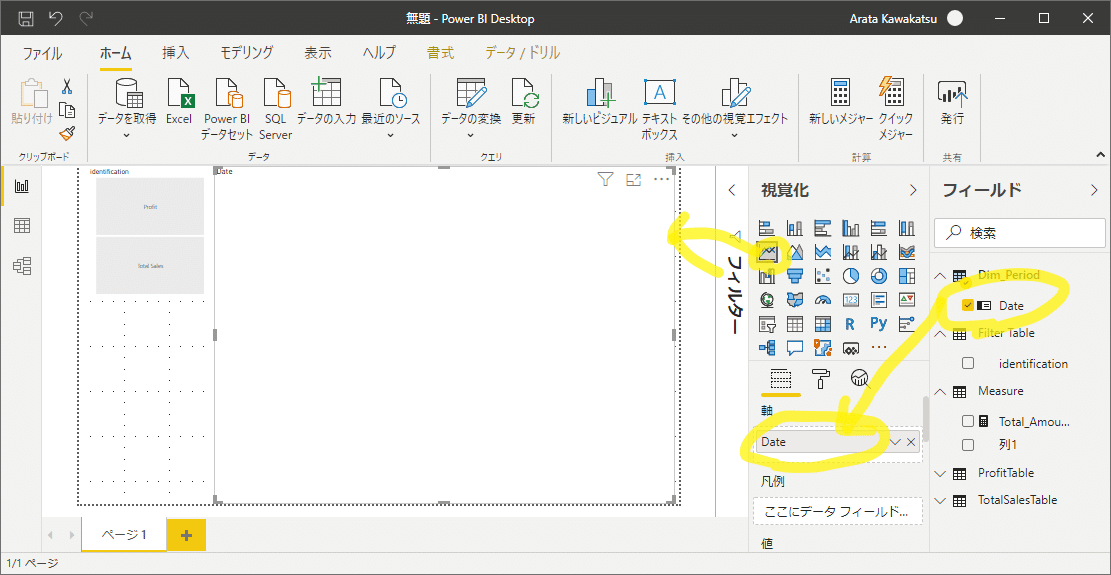Open the 表示 ribbon tab
1111x575 pixels.
pyautogui.click(x=318, y=53)
